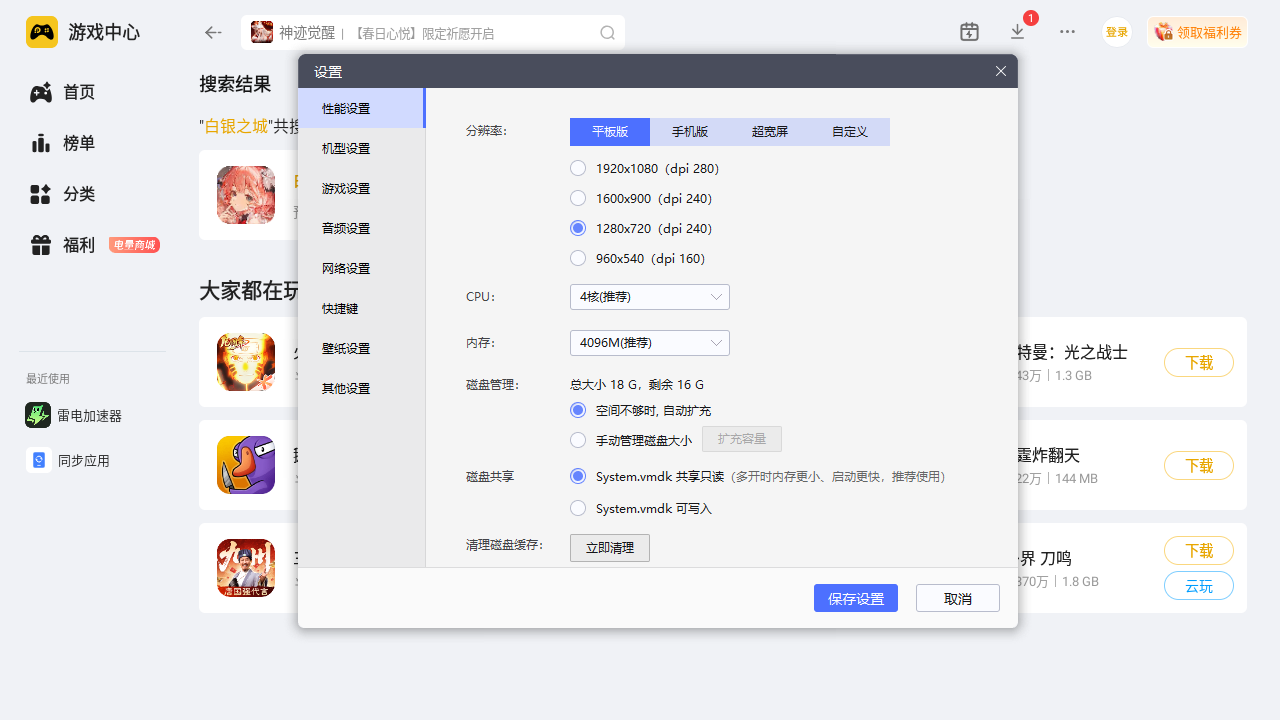Click the calendar check-in icon in top bar
This screenshot has height=720, width=1280.
point(969,32)
